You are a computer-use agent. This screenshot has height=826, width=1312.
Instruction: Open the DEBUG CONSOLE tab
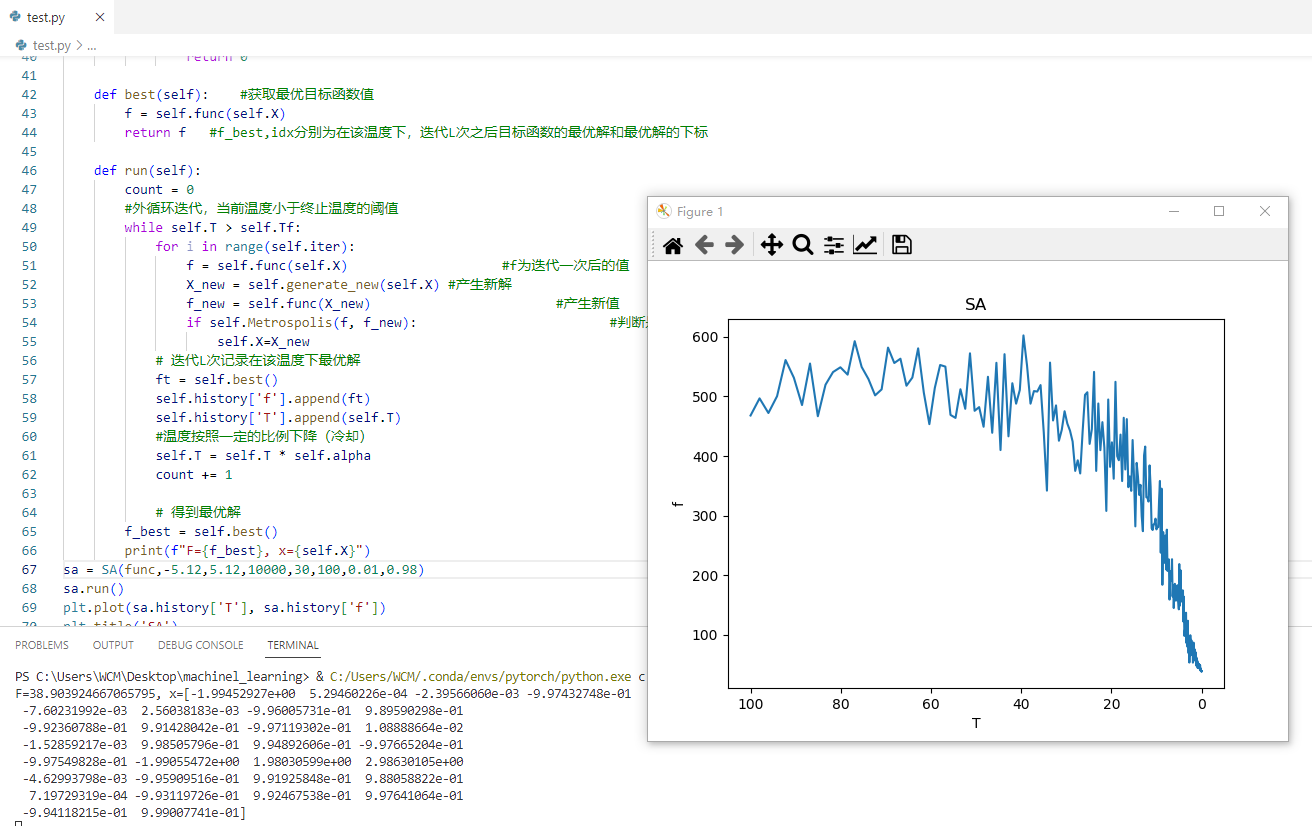point(200,645)
